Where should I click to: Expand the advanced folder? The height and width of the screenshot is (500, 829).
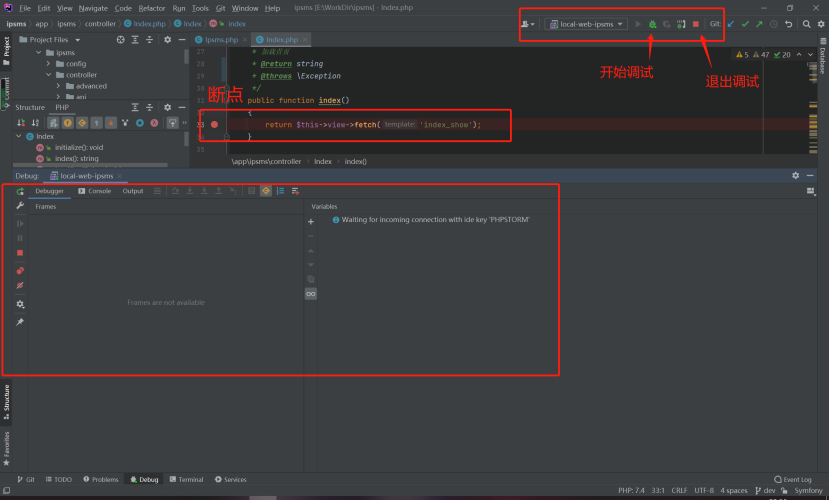(x=59, y=86)
